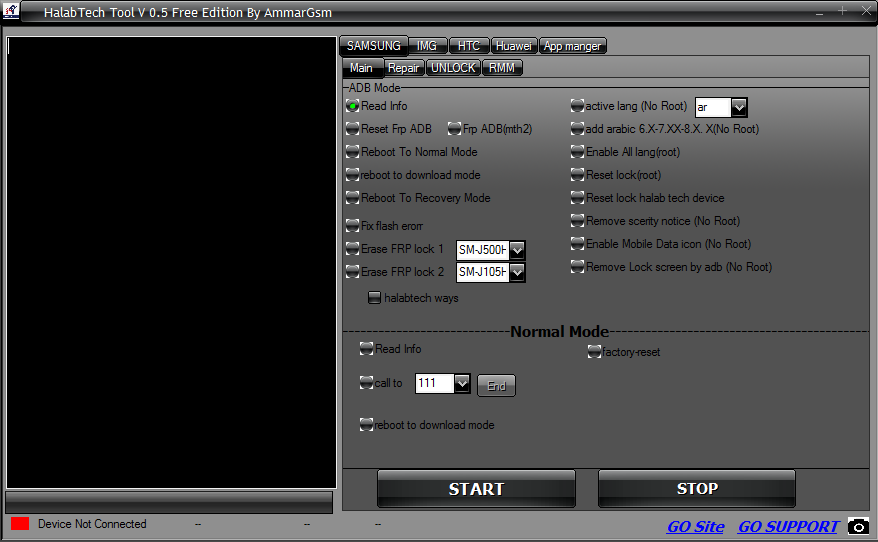Select Fix flash erorr option
This screenshot has width=878, height=542.
(352, 226)
